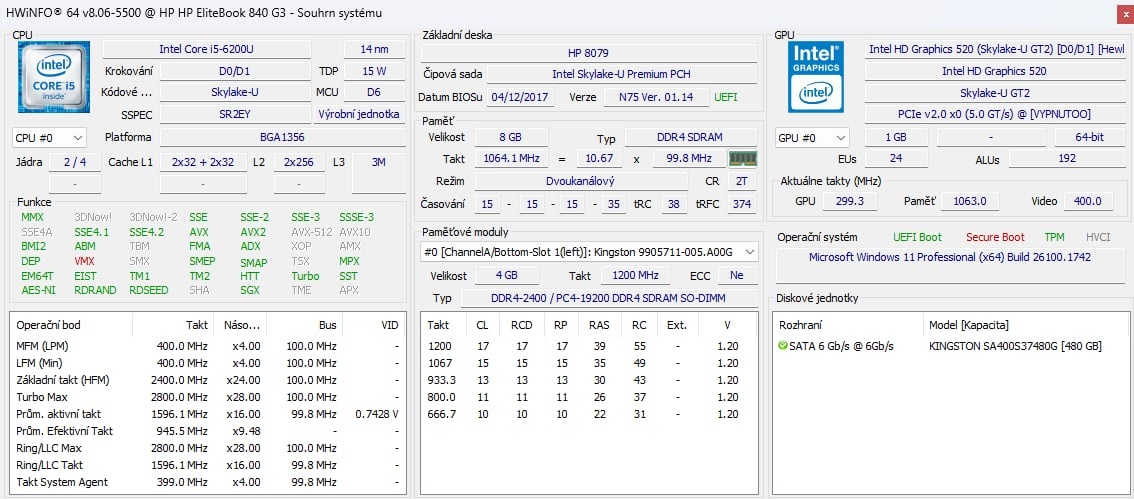Click the 8 GB memory size field
1134x499 pixels.
pos(512,137)
